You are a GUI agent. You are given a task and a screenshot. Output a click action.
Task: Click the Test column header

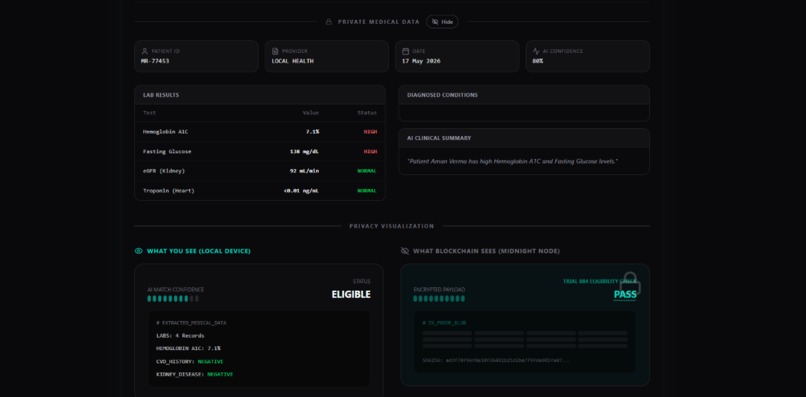(150, 113)
